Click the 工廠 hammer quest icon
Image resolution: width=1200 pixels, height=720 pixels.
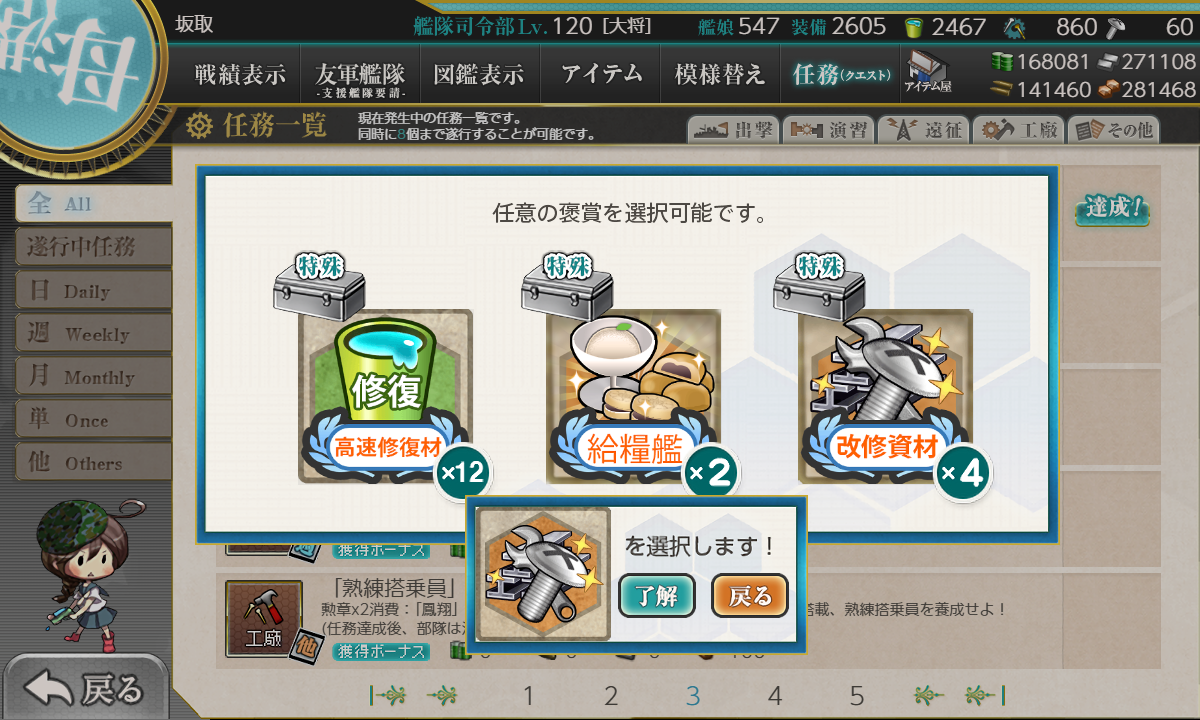[x=263, y=617]
